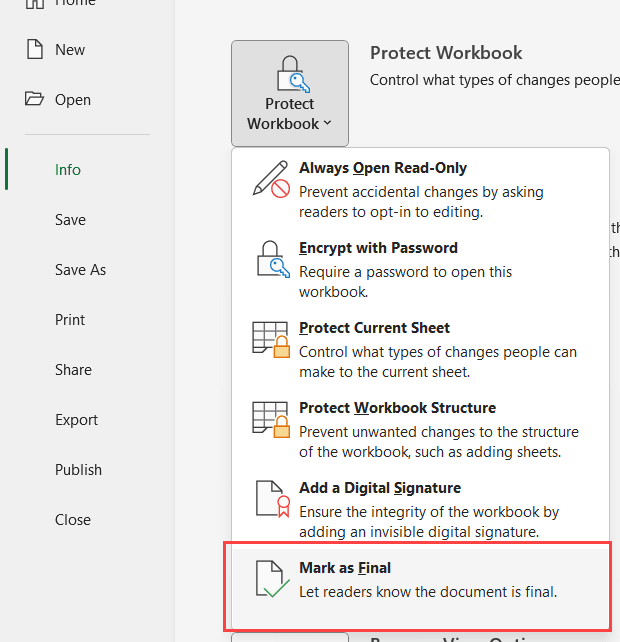
Task: Expand the Protect Workbook dropdown arrow
Action: [x=327, y=124]
